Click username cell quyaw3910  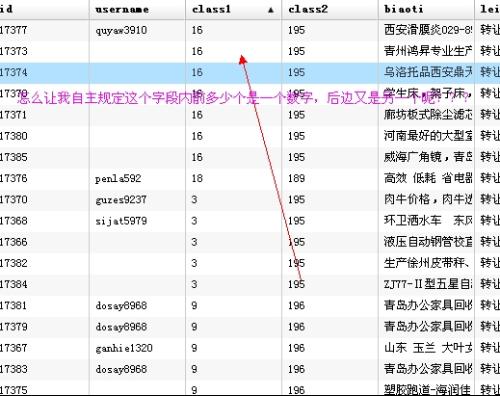pos(121,31)
